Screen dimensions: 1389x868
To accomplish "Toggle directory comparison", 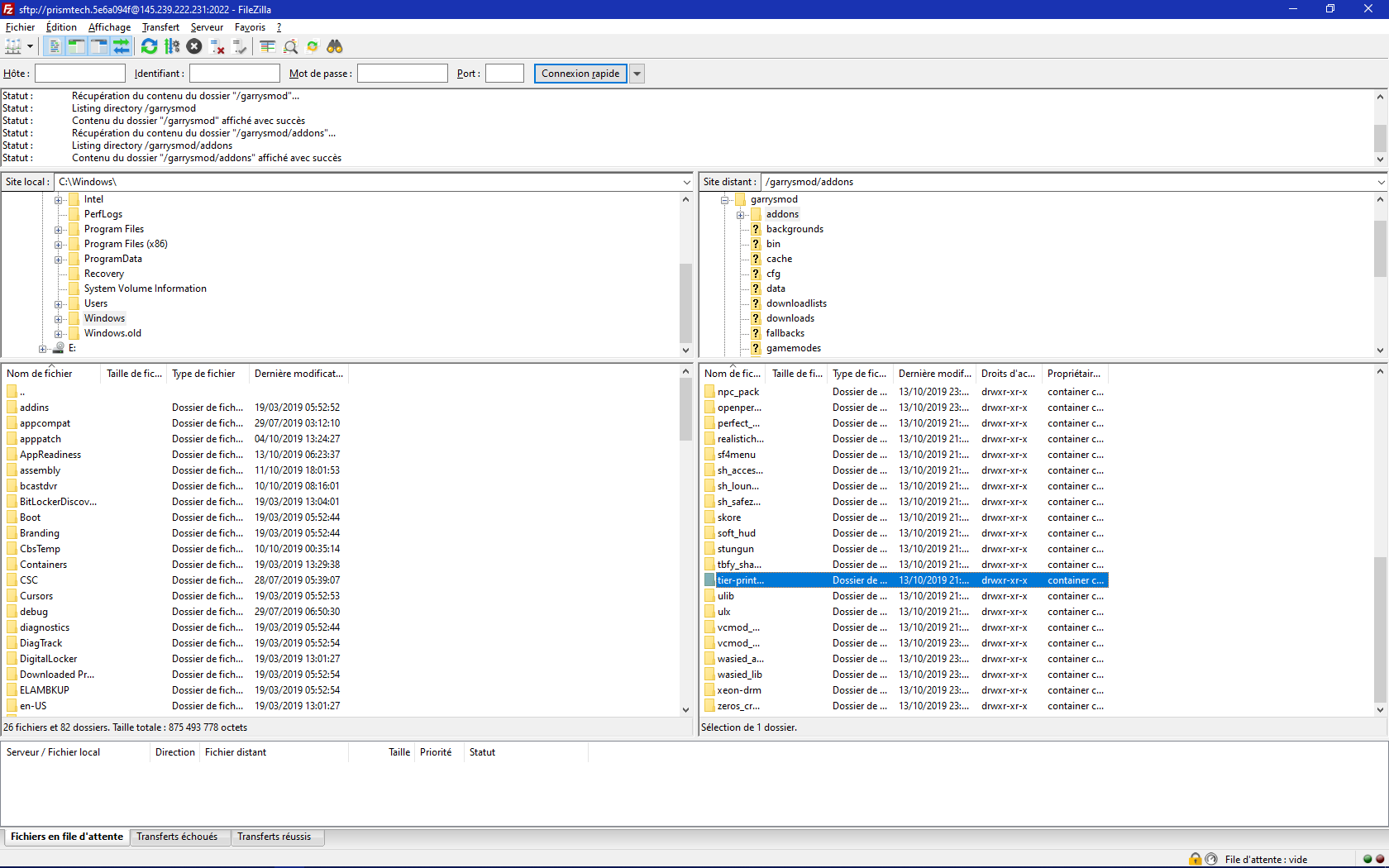I will click(x=290, y=46).
